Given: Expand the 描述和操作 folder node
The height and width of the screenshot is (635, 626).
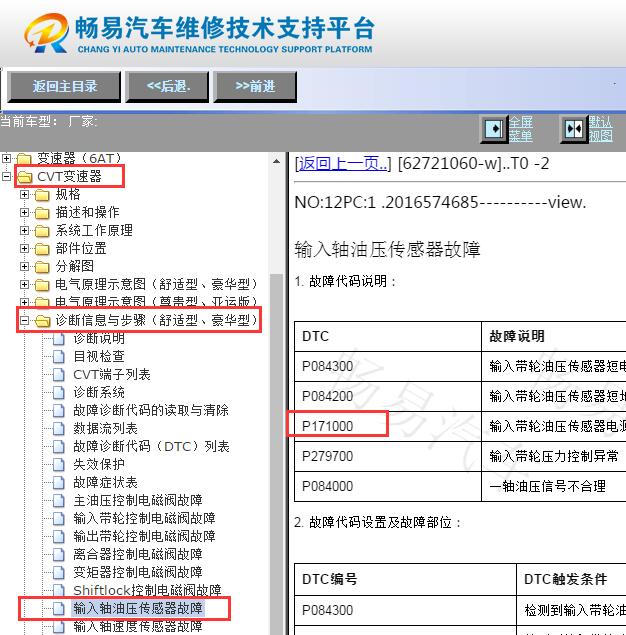Looking at the screenshot, I should (x=24, y=212).
